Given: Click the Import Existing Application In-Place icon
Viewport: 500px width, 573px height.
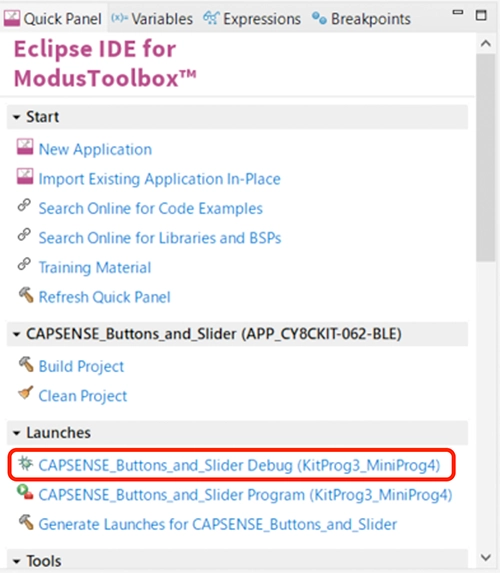Looking at the screenshot, I should 25,177.
